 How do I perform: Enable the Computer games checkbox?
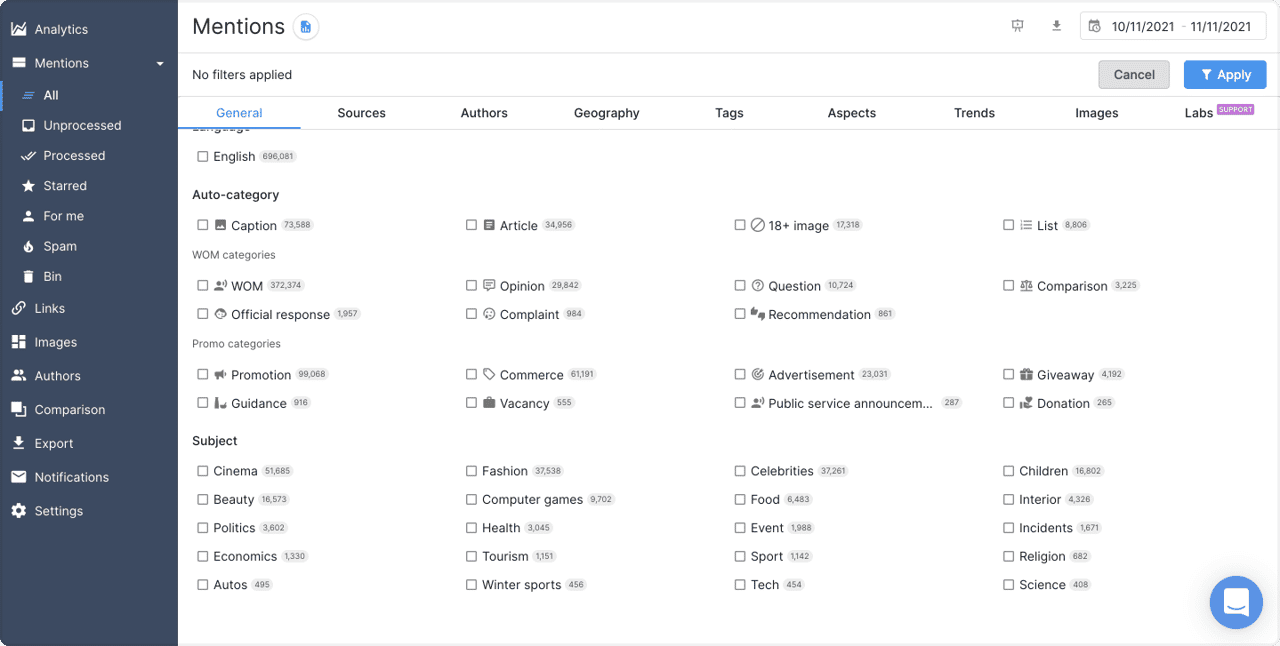coord(471,499)
